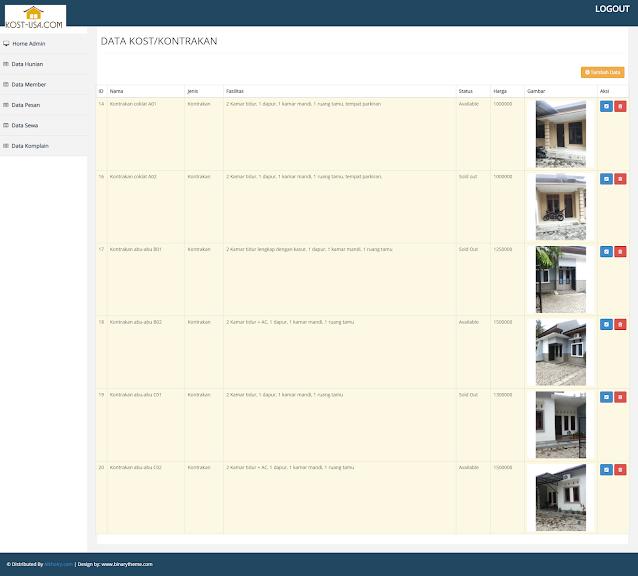Edit the Kontrakan abu-abu B02 entry

[606, 324]
